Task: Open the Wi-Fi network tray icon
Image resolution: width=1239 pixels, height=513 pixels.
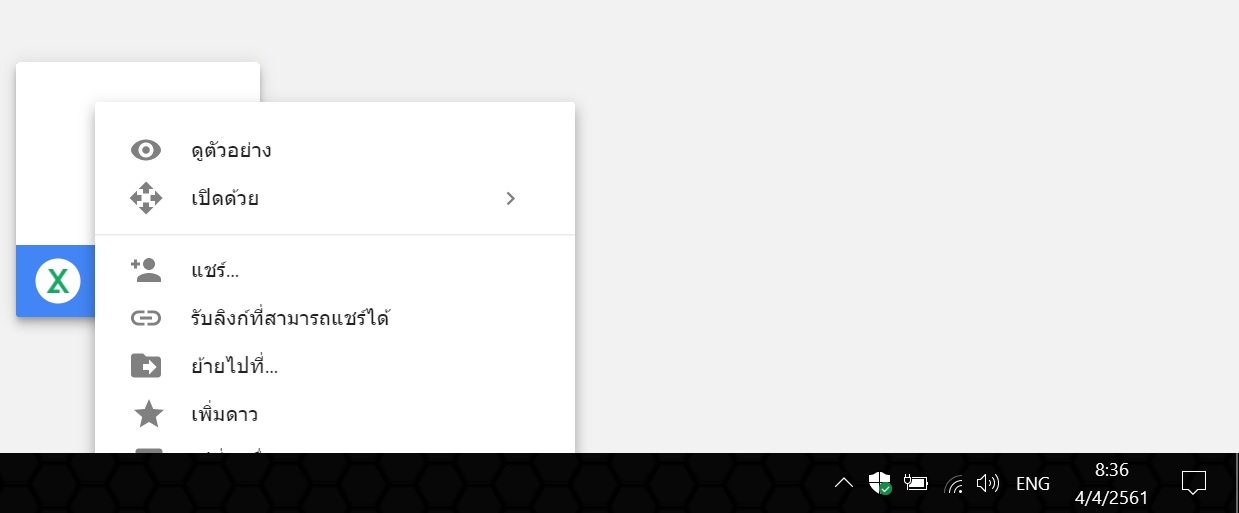Action: pyautogui.click(x=954, y=485)
